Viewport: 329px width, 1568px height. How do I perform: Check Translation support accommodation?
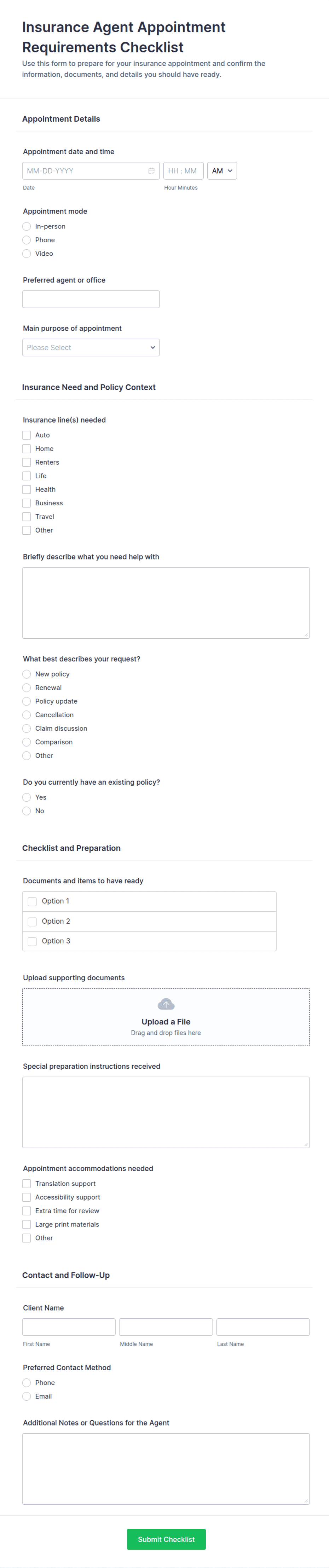point(27,1184)
